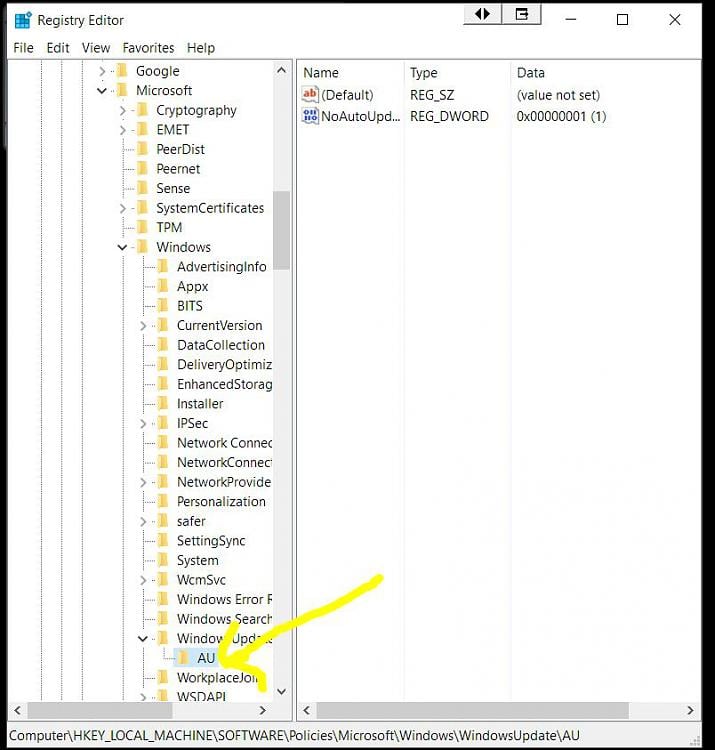Click the REG_DWORD type cell
Screen dimensions: 715x750
point(449,116)
